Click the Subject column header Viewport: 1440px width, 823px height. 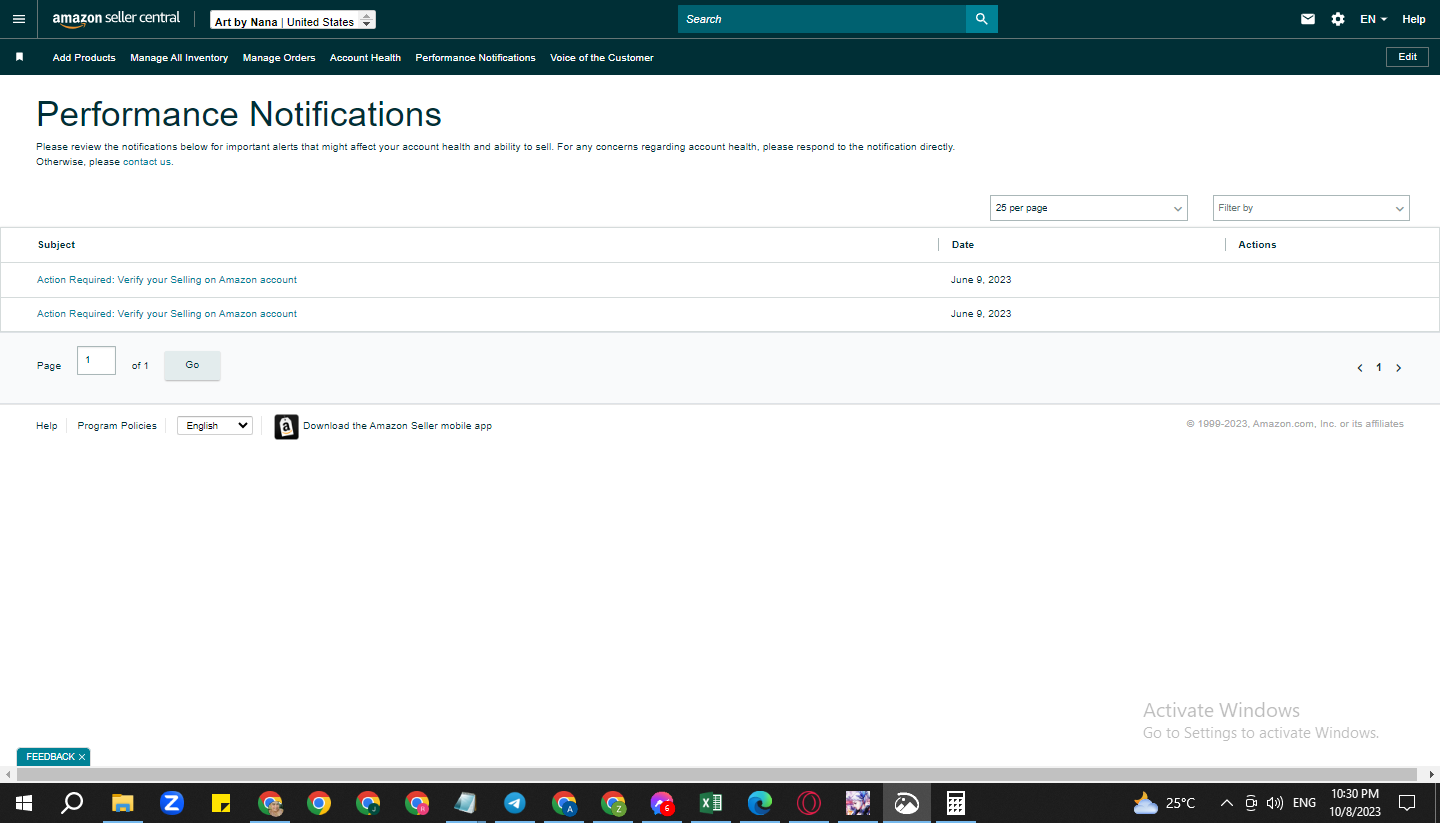[57, 245]
